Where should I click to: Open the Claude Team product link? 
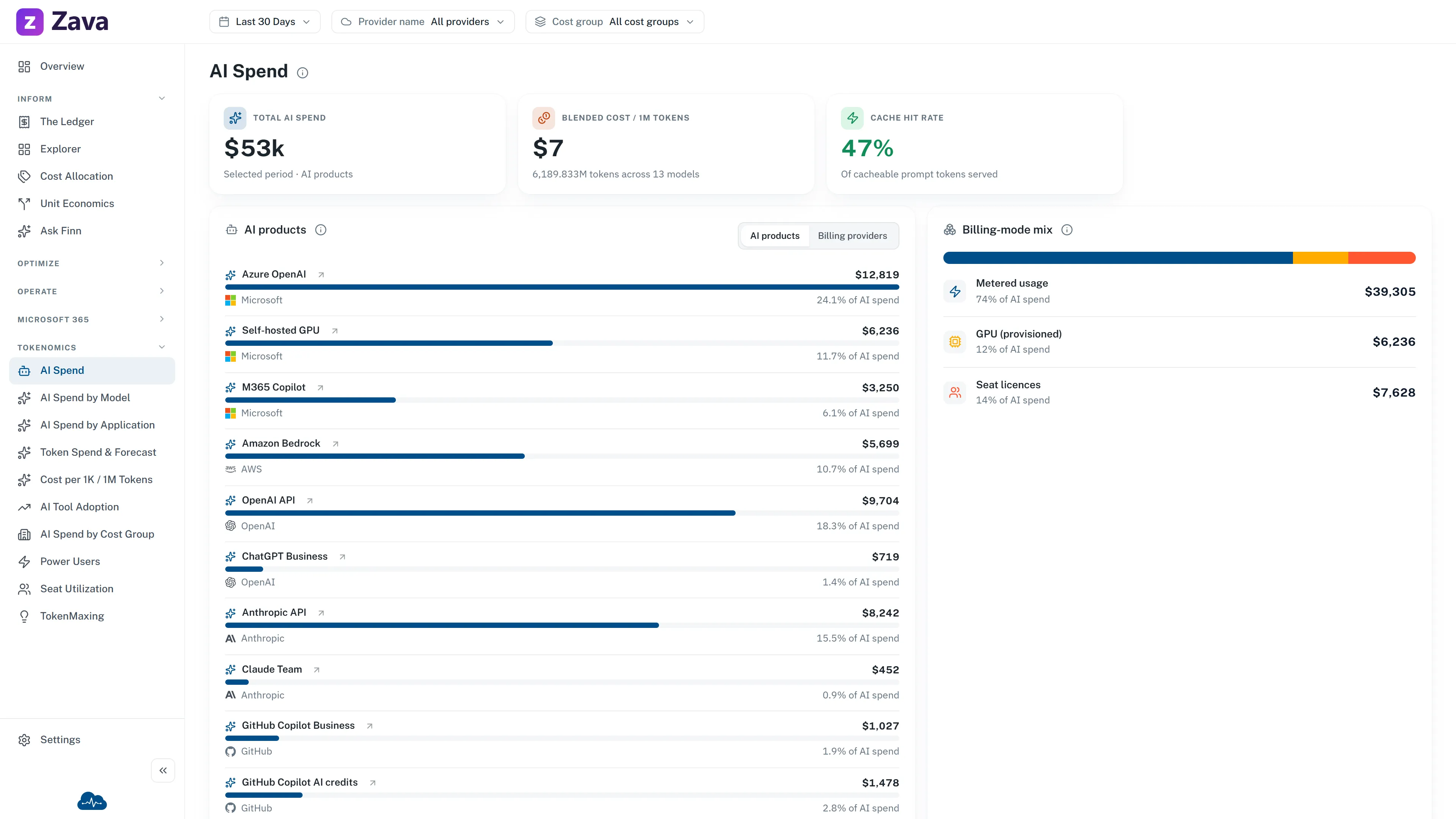272,670
